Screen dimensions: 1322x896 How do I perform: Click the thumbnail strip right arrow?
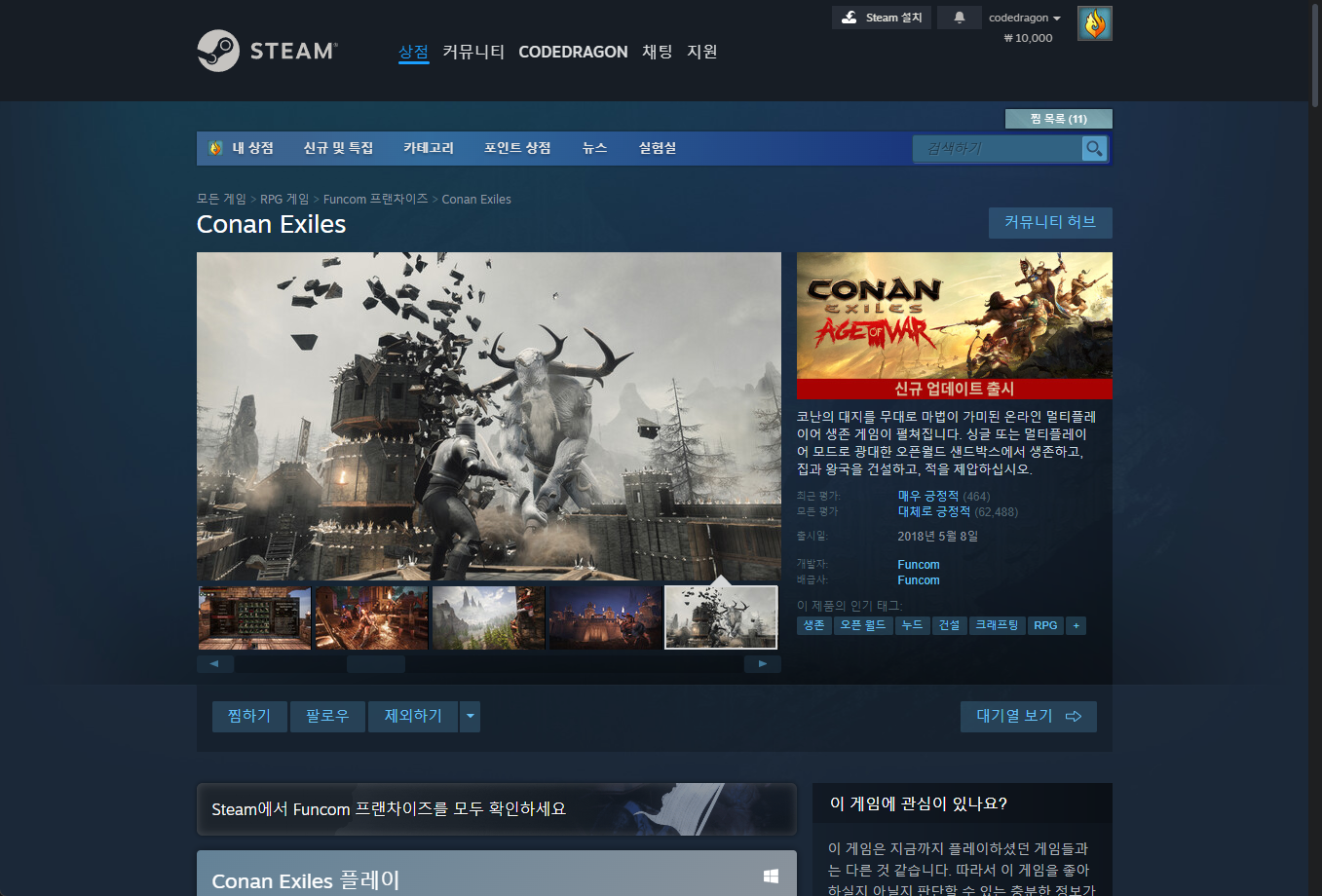click(x=763, y=664)
